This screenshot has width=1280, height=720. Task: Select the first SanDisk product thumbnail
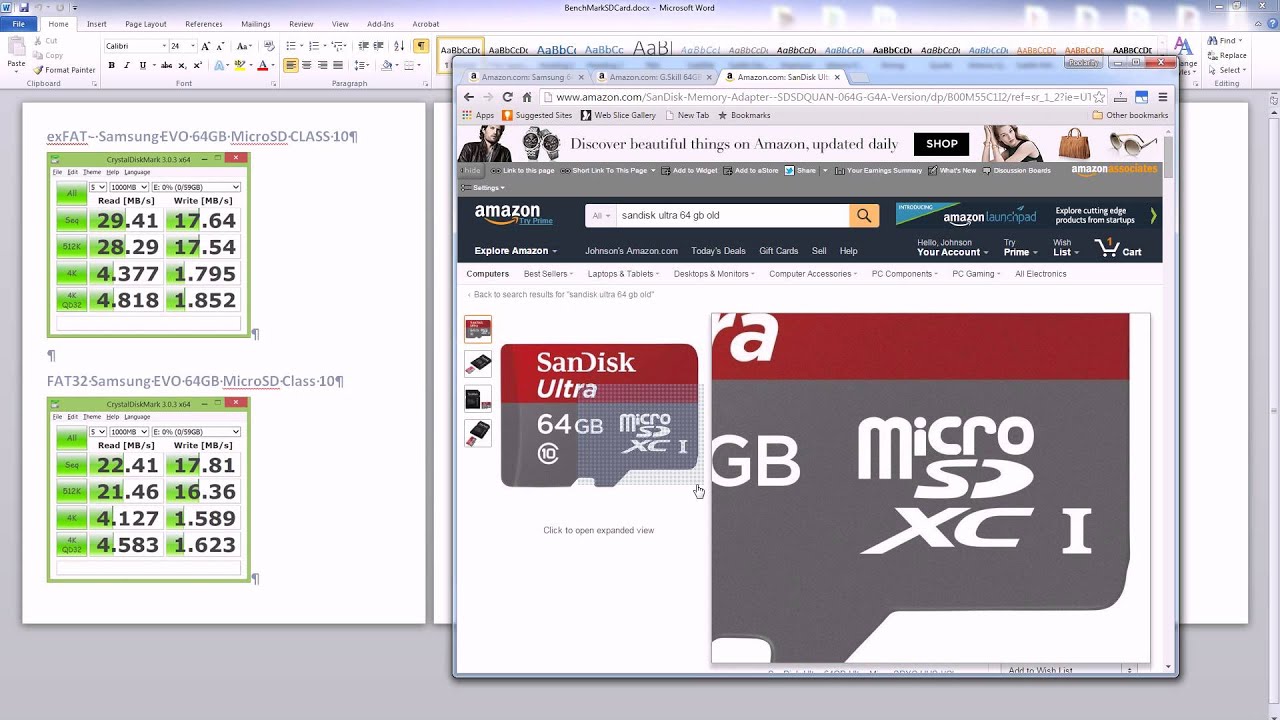pos(478,329)
